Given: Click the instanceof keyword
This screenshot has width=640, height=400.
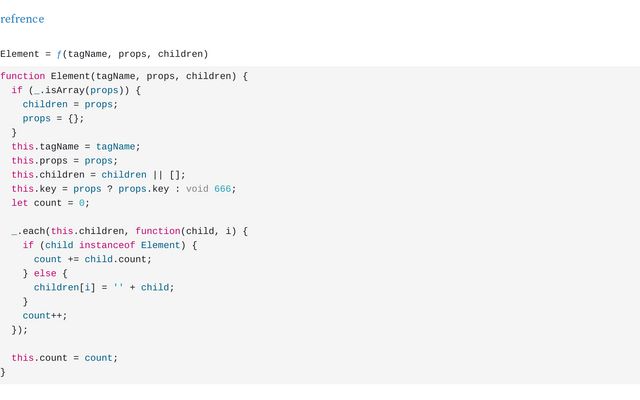Looking at the screenshot, I should (107, 245).
